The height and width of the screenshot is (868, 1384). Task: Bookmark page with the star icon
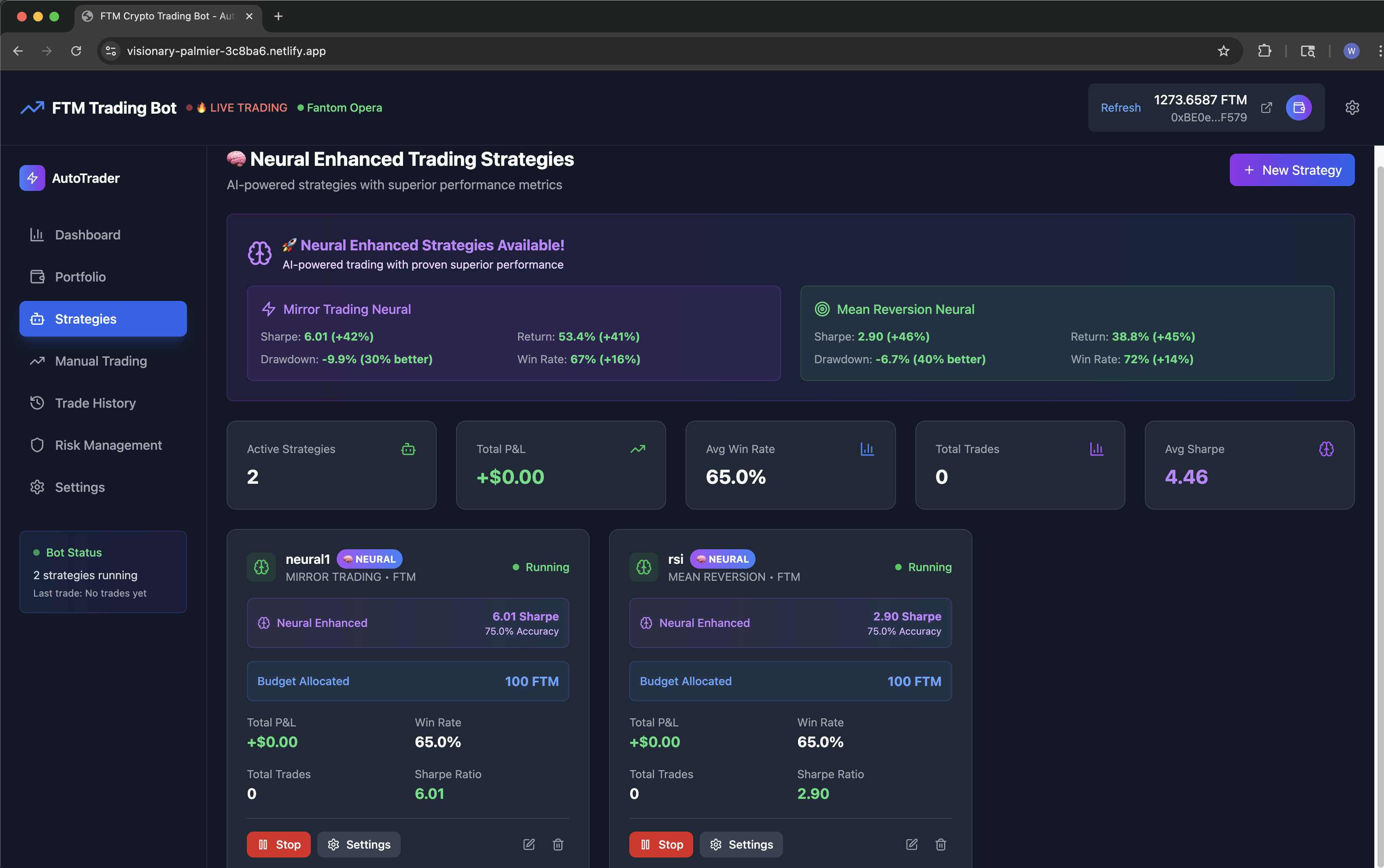tap(1223, 51)
